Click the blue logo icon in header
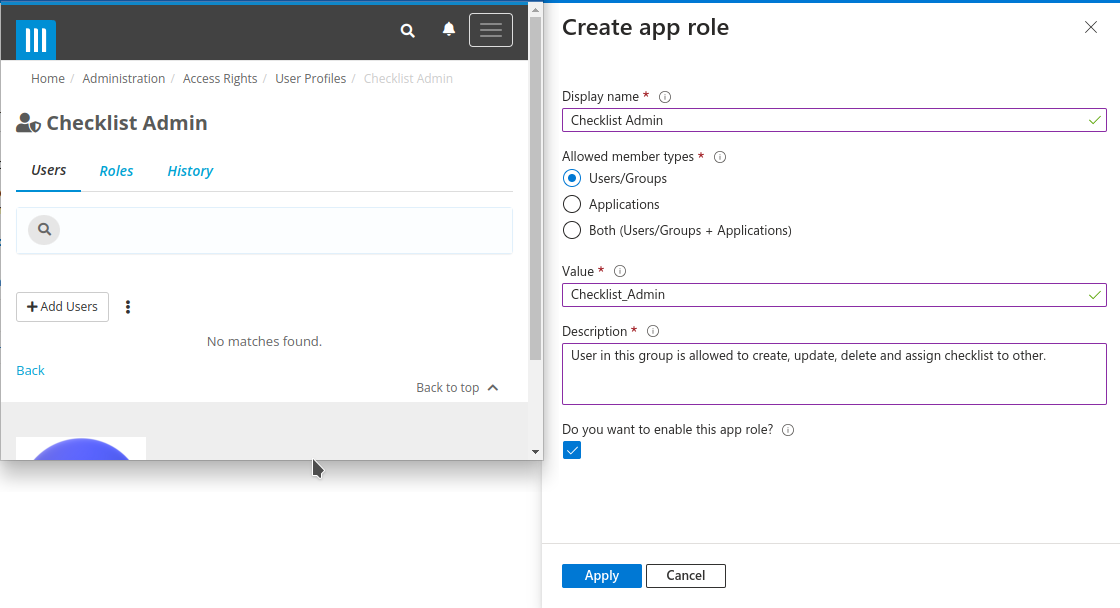This screenshot has width=1120, height=608. 36,39
